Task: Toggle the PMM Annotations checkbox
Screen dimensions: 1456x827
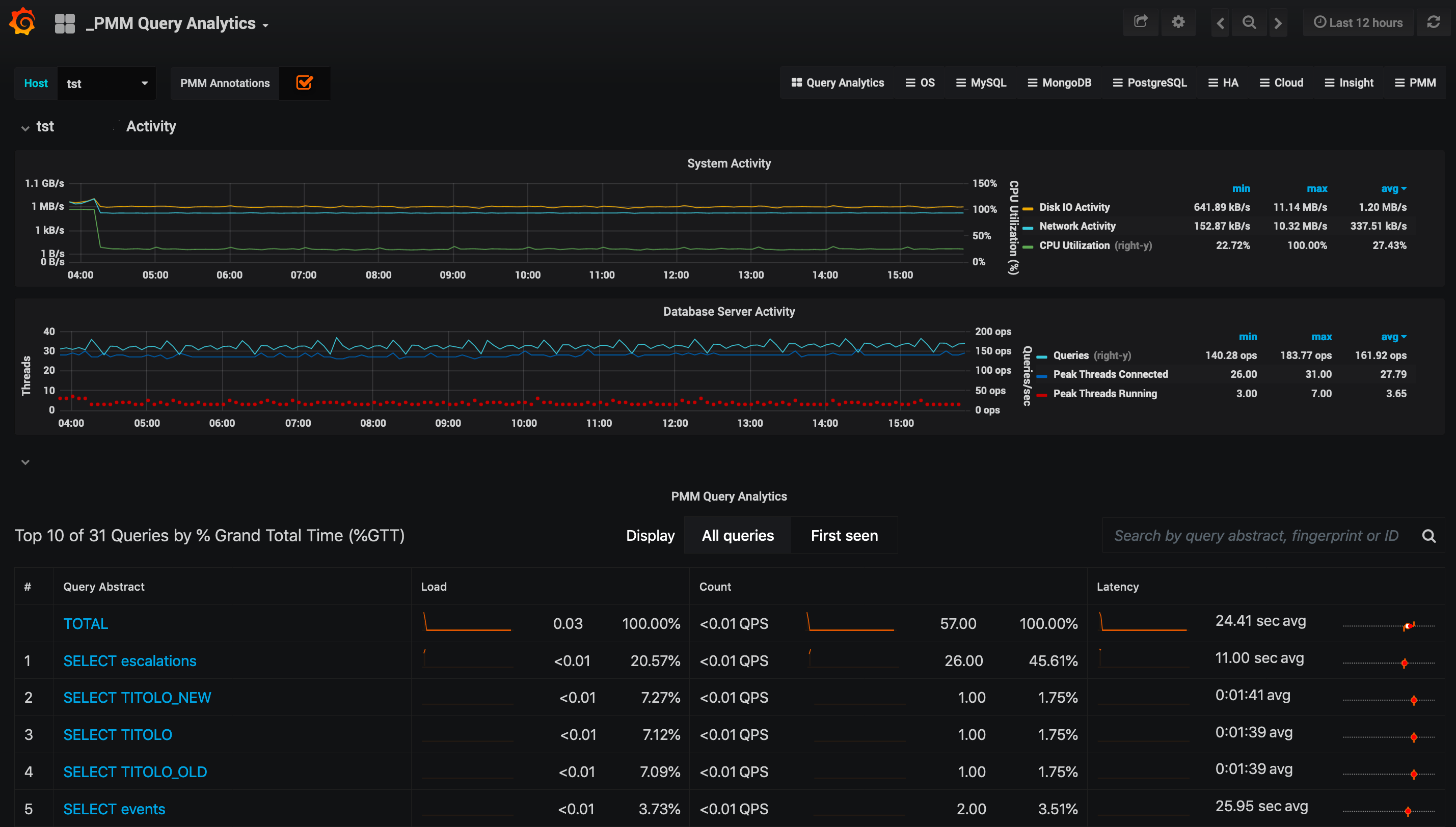Action: click(305, 83)
